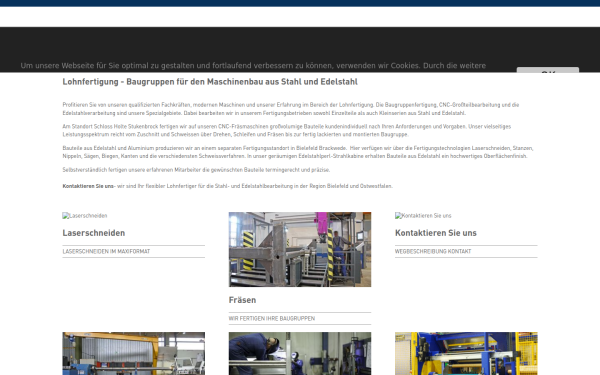The height and width of the screenshot is (375, 600).
Task: Dismiss the cookie notice with OK button
Action: click(x=548, y=70)
